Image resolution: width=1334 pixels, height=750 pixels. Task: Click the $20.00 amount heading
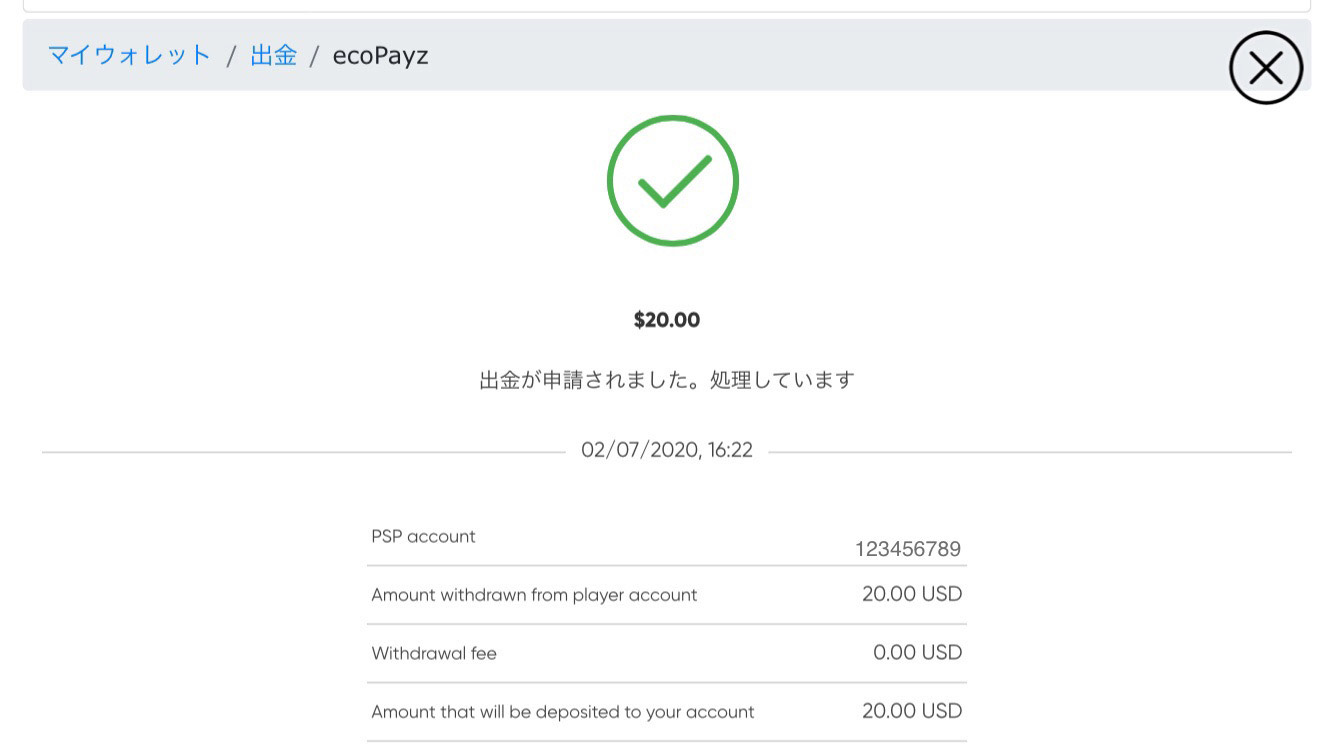[667, 320]
